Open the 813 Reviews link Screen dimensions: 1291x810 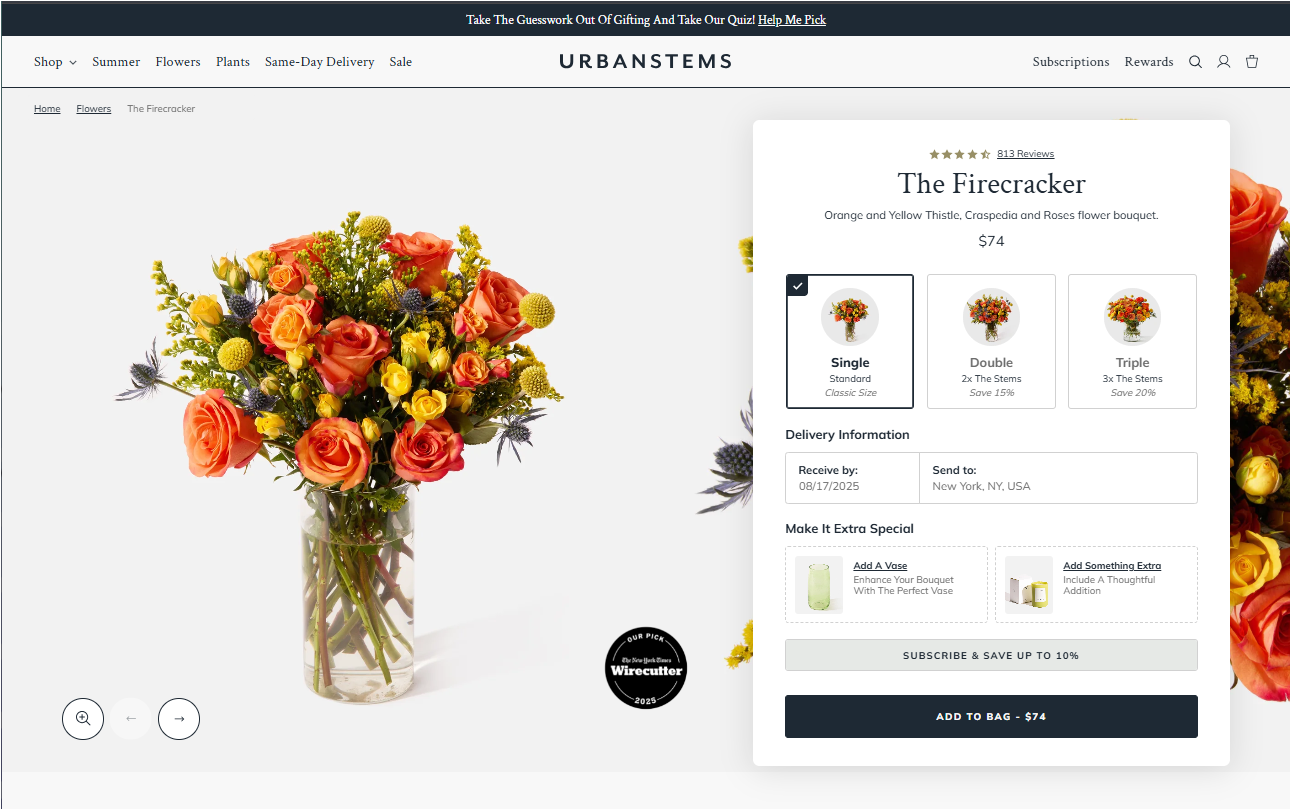point(1025,154)
